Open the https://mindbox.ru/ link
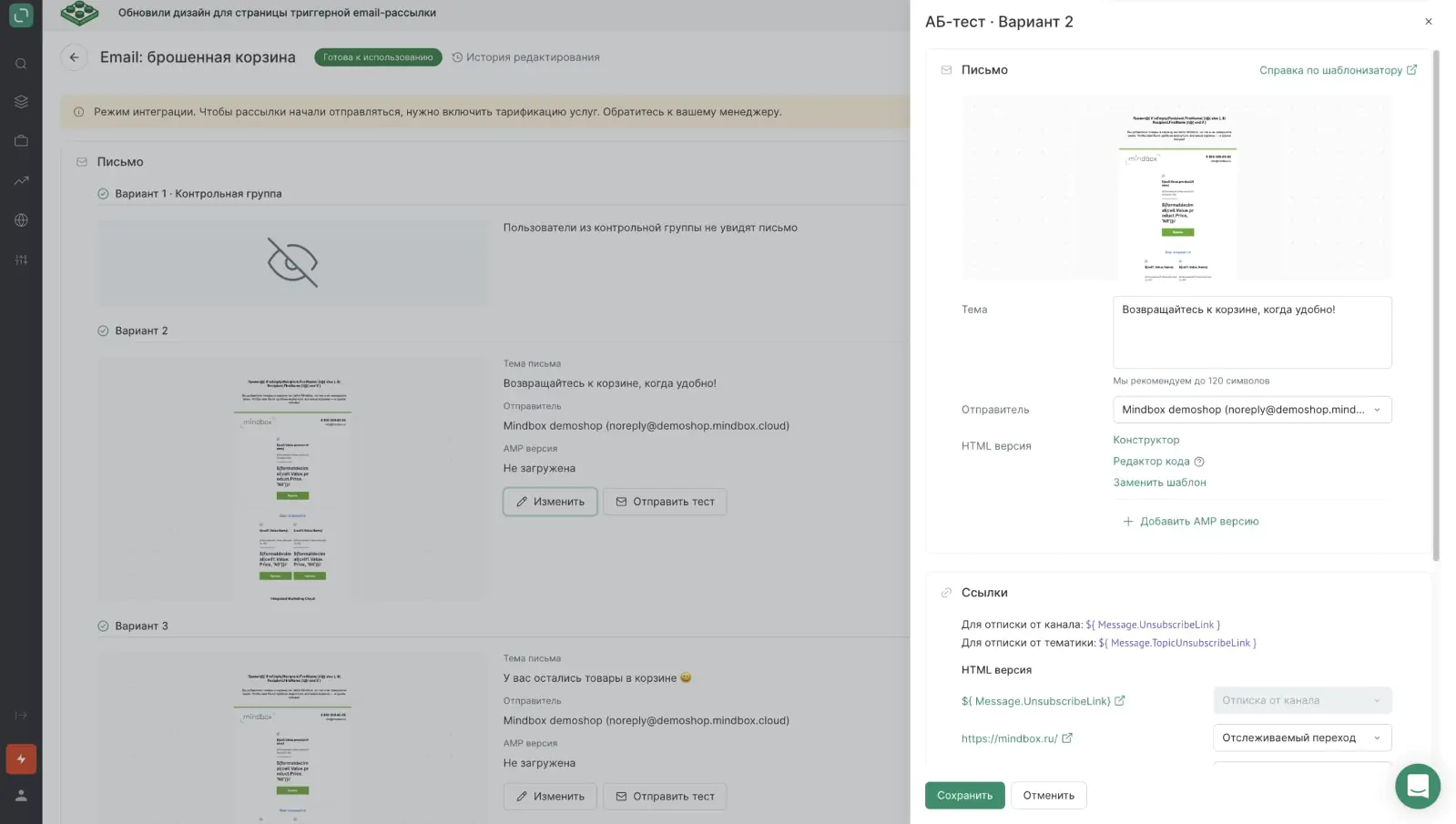Image resolution: width=1456 pixels, height=824 pixels. click(x=1009, y=739)
